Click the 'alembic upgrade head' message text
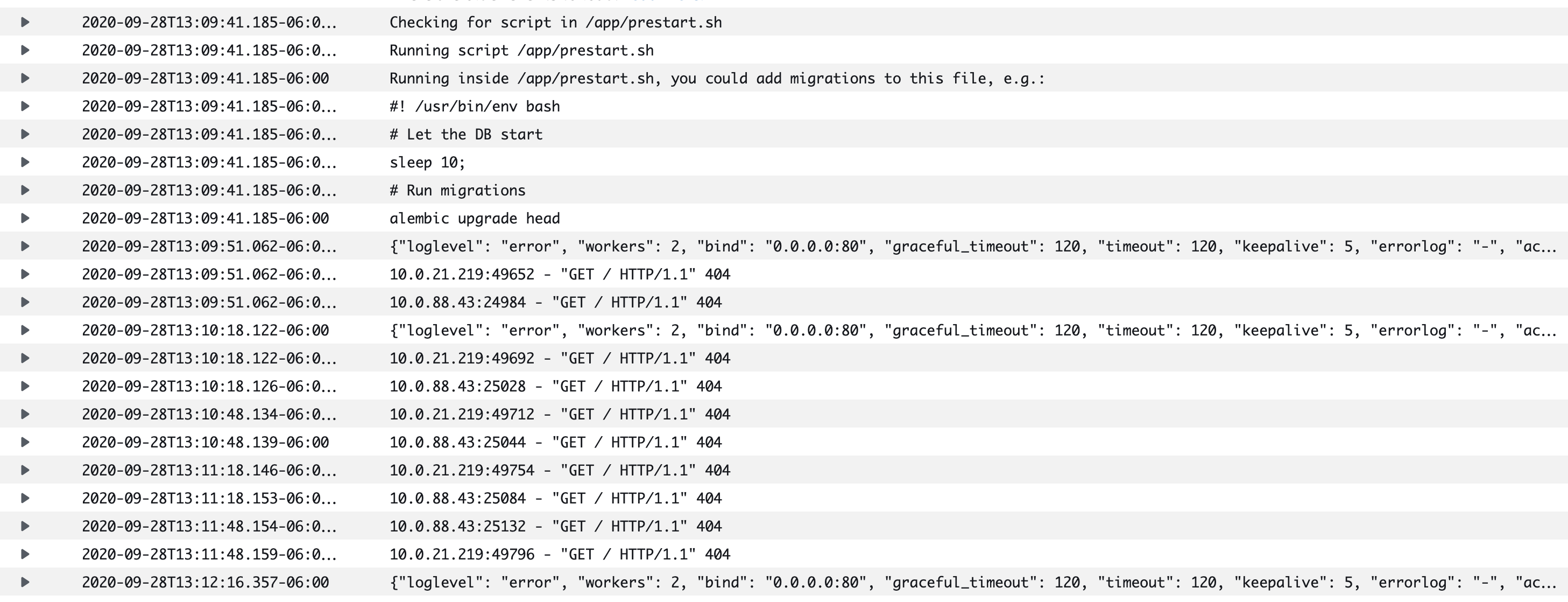The width and height of the screenshot is (1568, 602). (x=475, y=218)
